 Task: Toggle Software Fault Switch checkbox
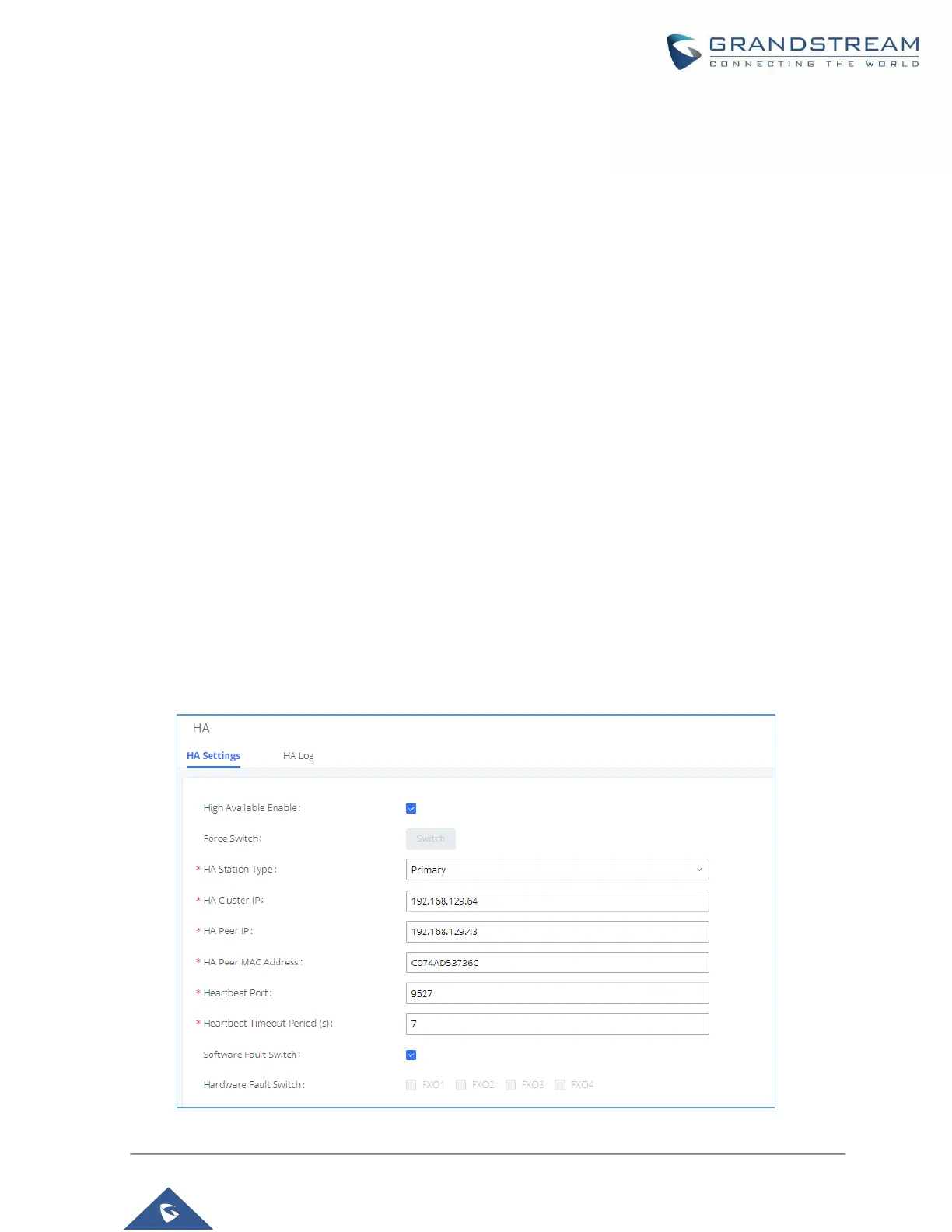pyautogui.click(x=411, y=1055)
